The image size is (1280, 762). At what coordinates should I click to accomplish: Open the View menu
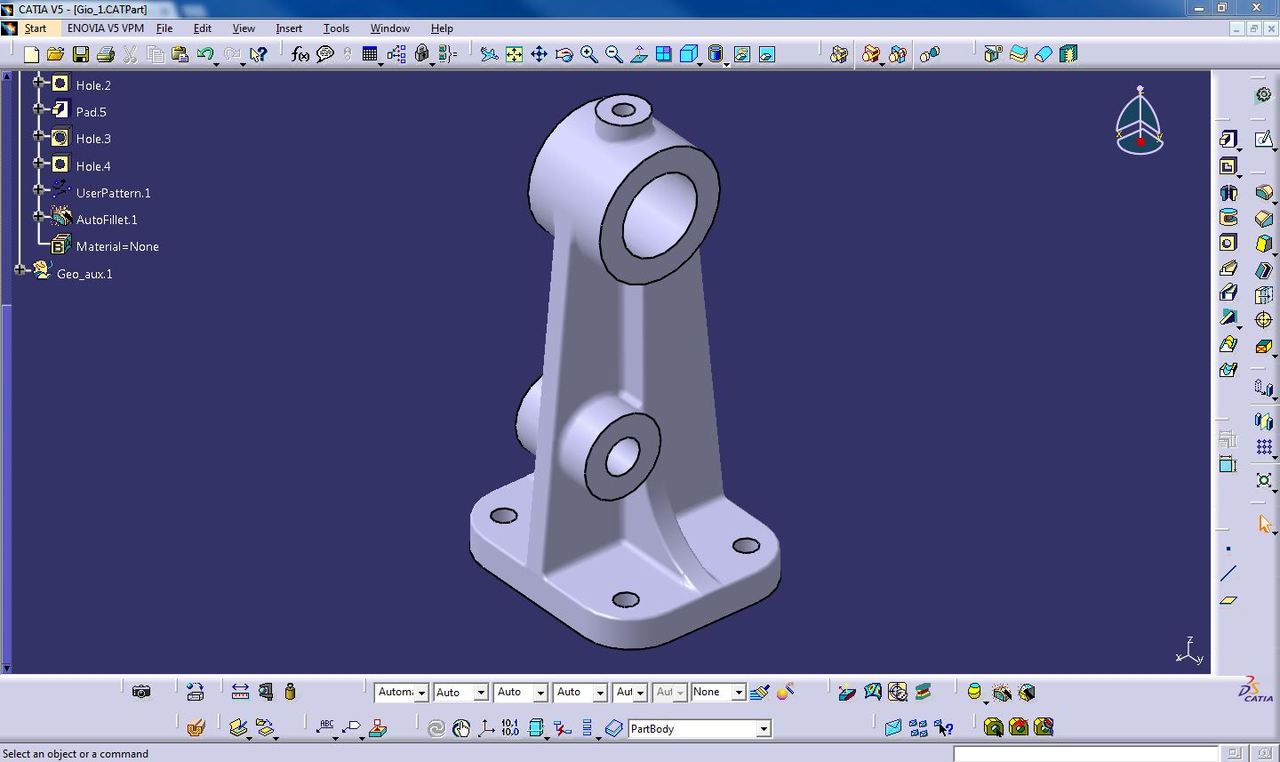tap(244, 28)
